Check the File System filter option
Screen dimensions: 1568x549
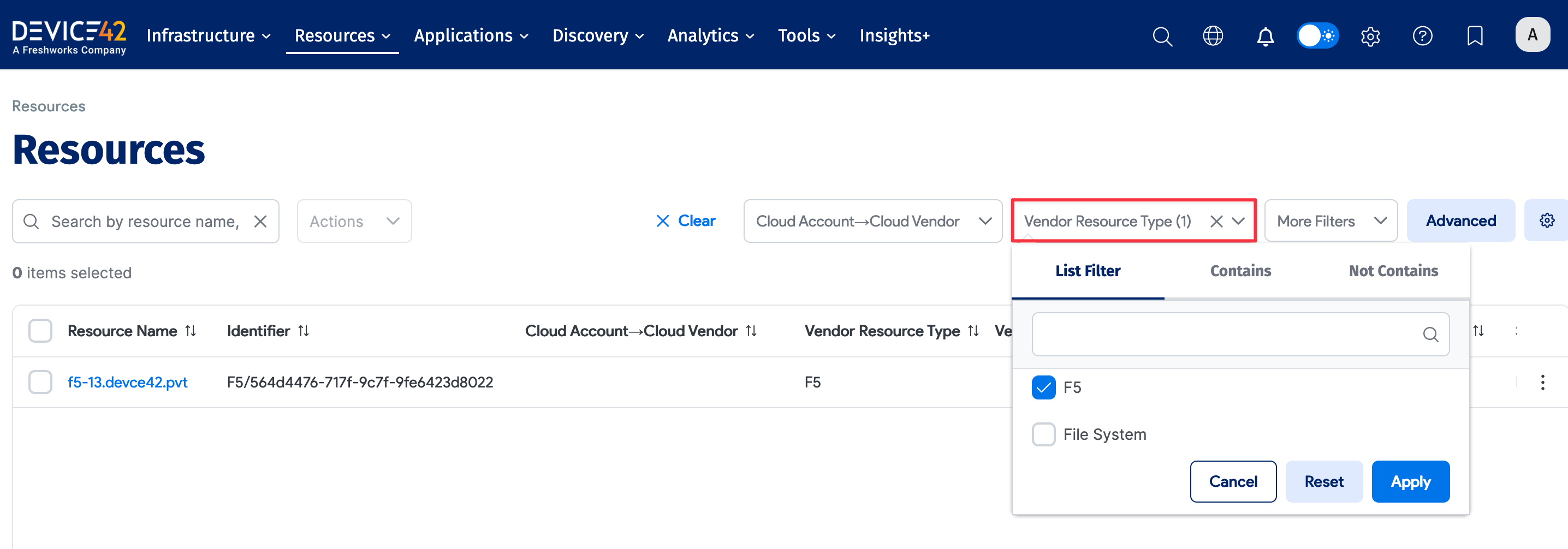coord(1043,434)
